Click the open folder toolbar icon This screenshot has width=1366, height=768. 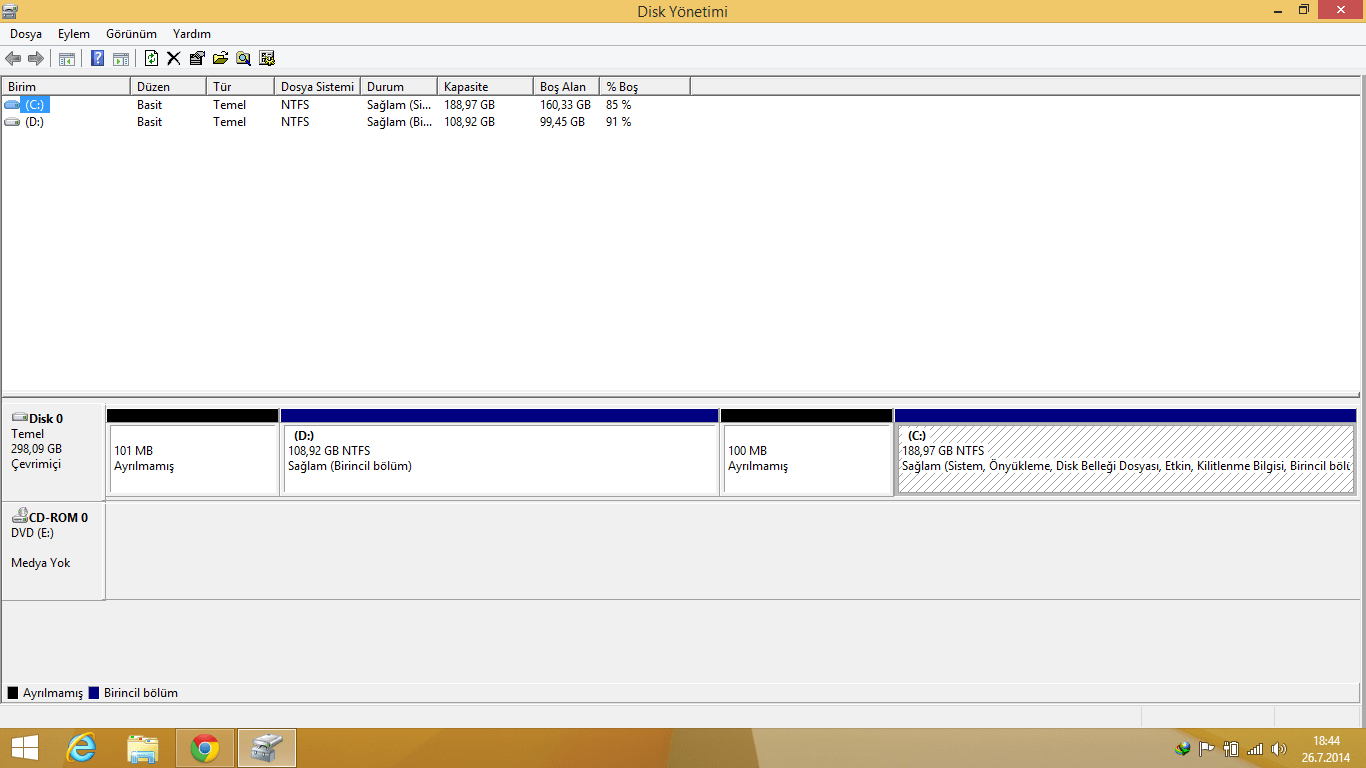pyautogui.click(x=220, y=59)
